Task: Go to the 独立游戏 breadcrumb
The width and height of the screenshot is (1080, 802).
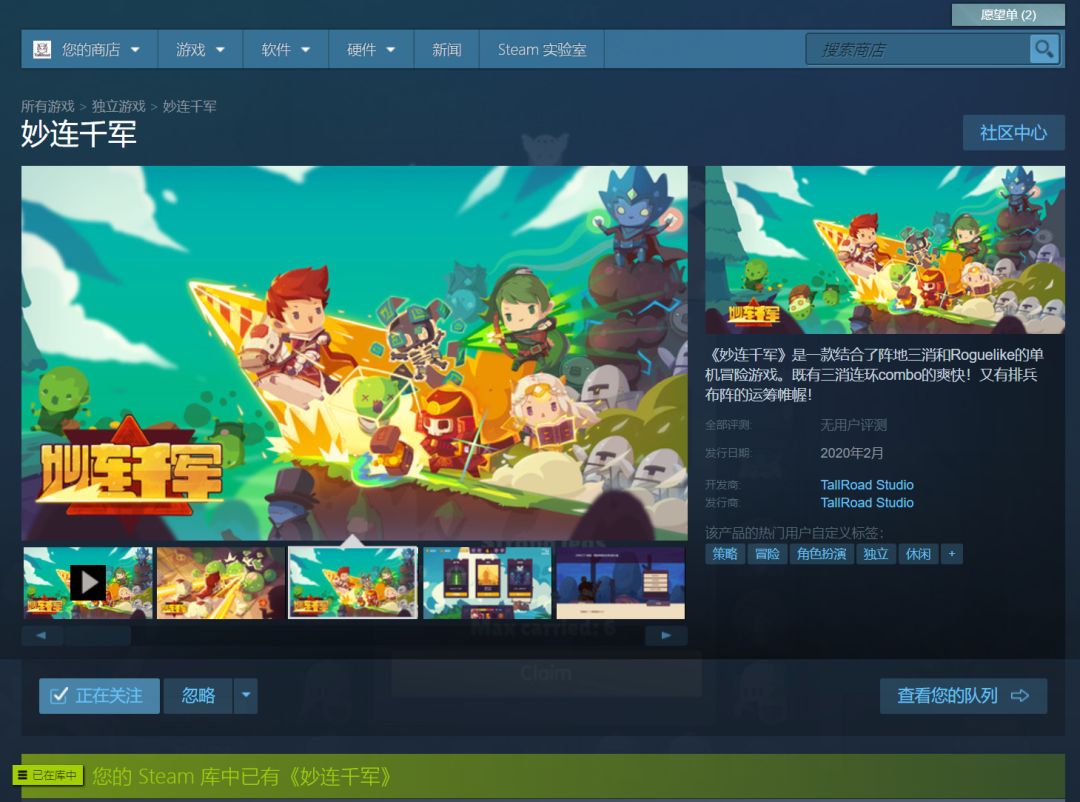Action: (x=118, y=106)
